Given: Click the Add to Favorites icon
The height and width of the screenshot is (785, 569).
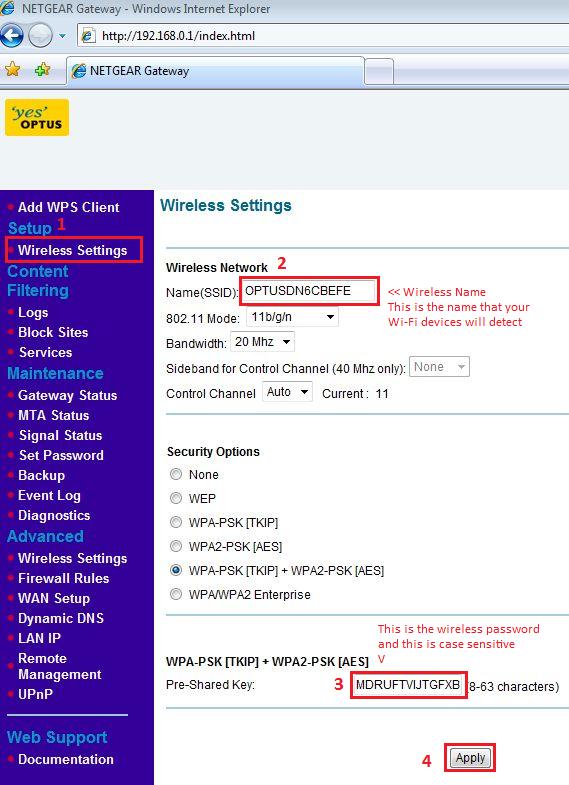Looking at the screenshot, I should pyautogui.click(x=43, y=70).
